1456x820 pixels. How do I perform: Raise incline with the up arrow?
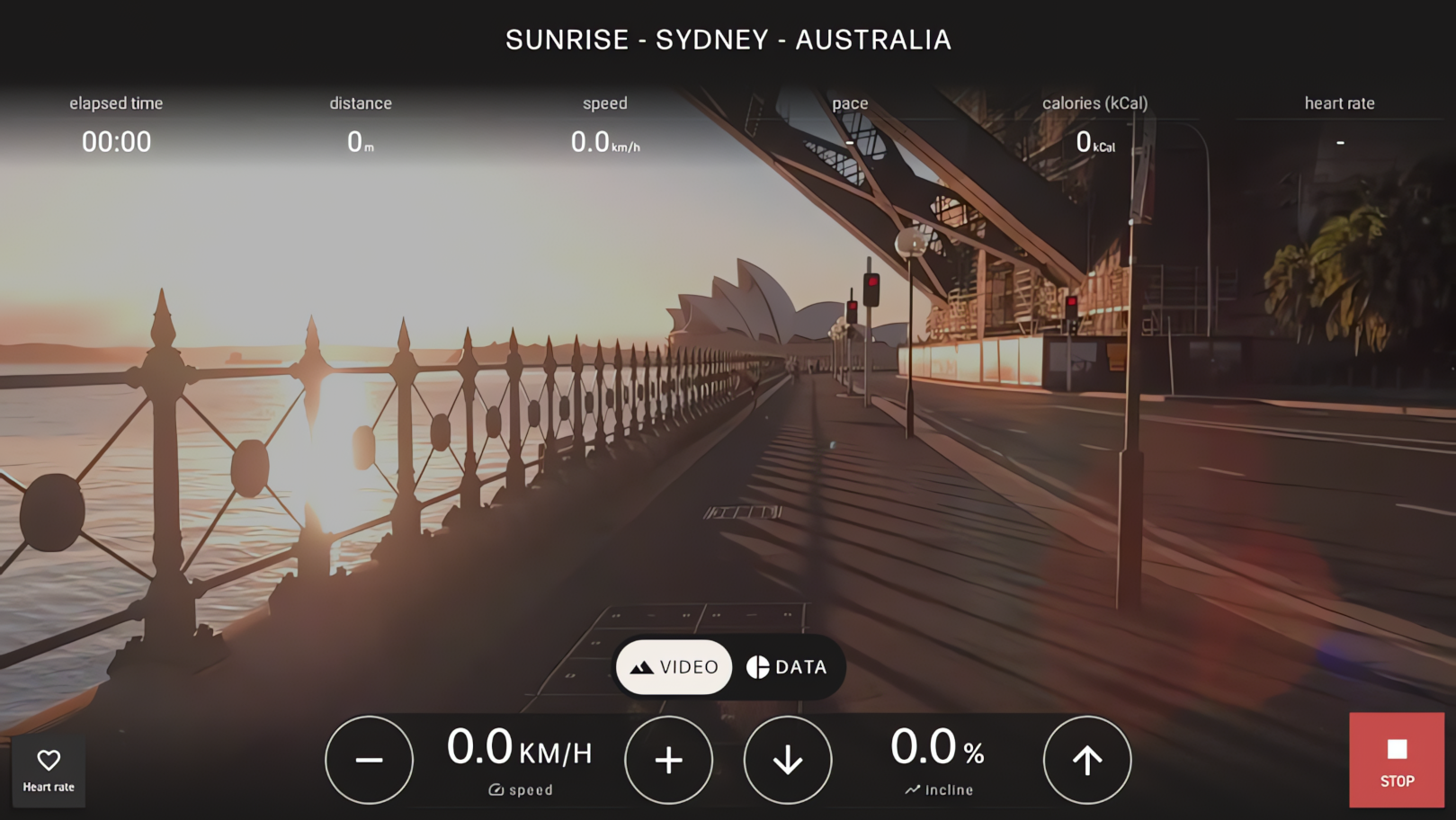[x=1086, y=760]
